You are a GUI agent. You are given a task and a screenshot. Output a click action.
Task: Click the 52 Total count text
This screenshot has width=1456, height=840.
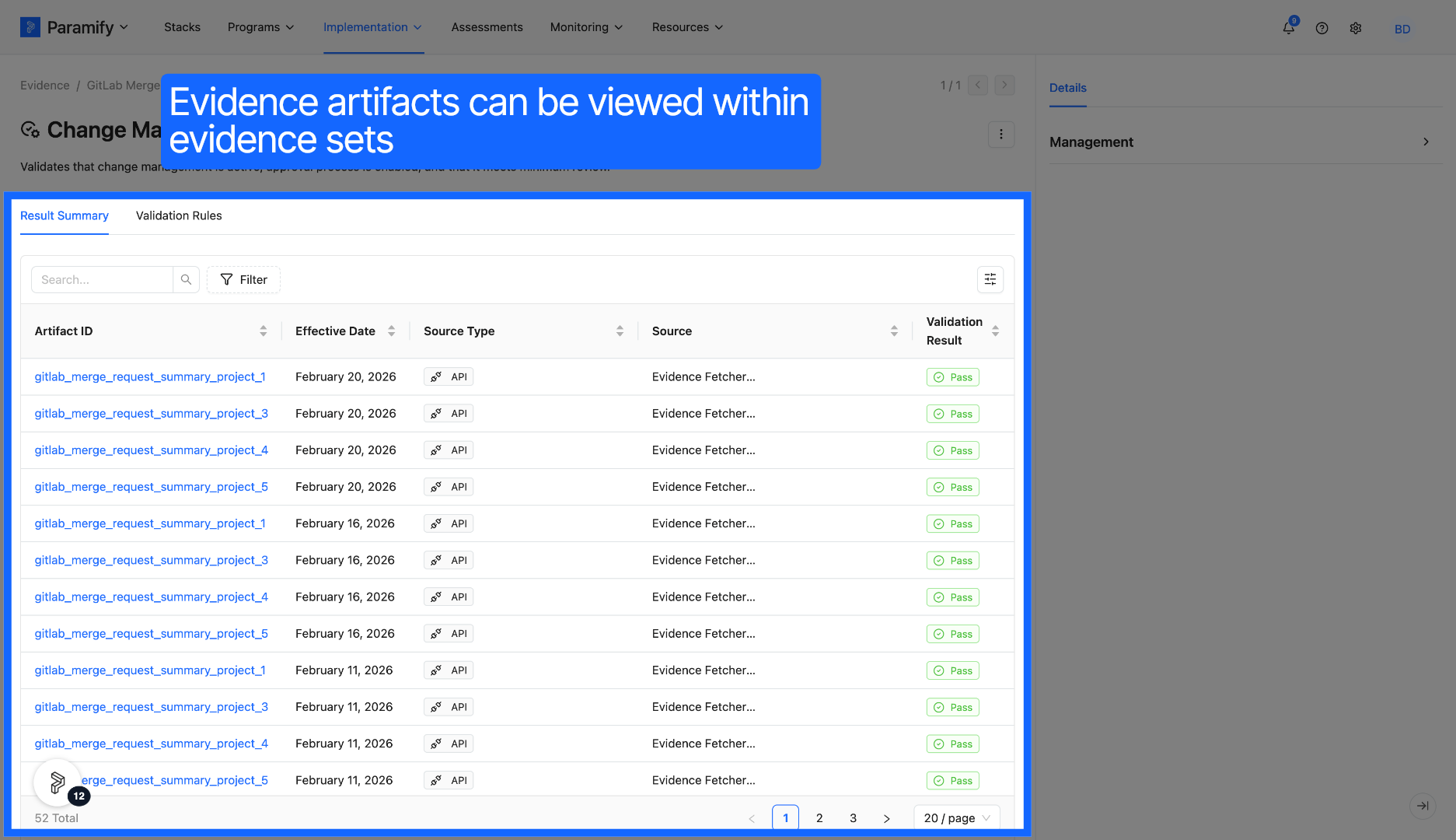click(x=57, y=818)
